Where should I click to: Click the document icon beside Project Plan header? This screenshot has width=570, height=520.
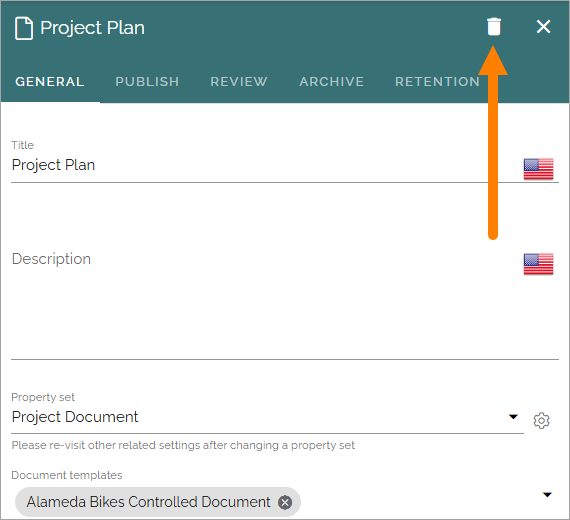[24, 28]
